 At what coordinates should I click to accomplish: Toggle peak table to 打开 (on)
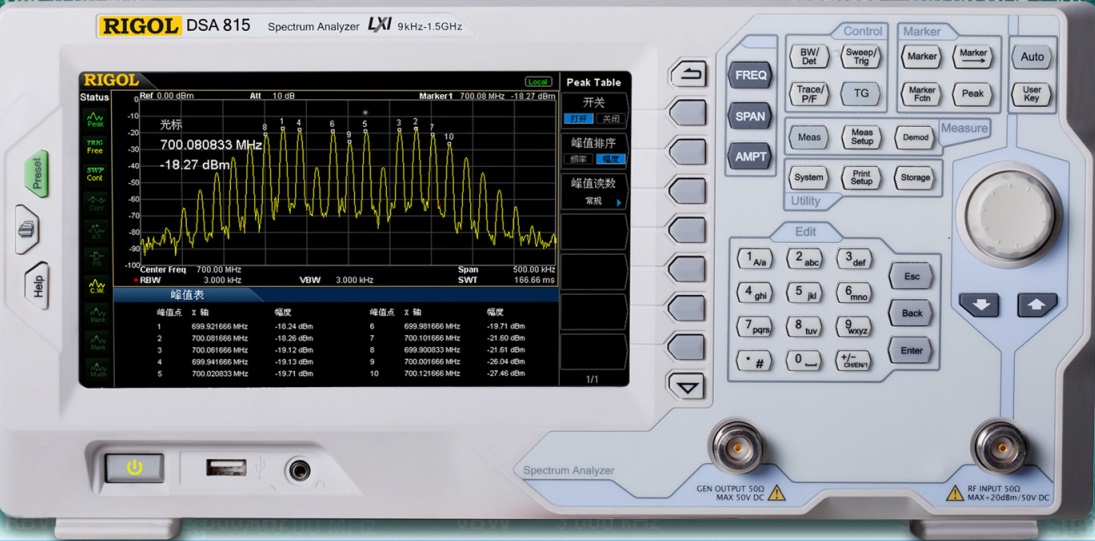coord(578,119)
